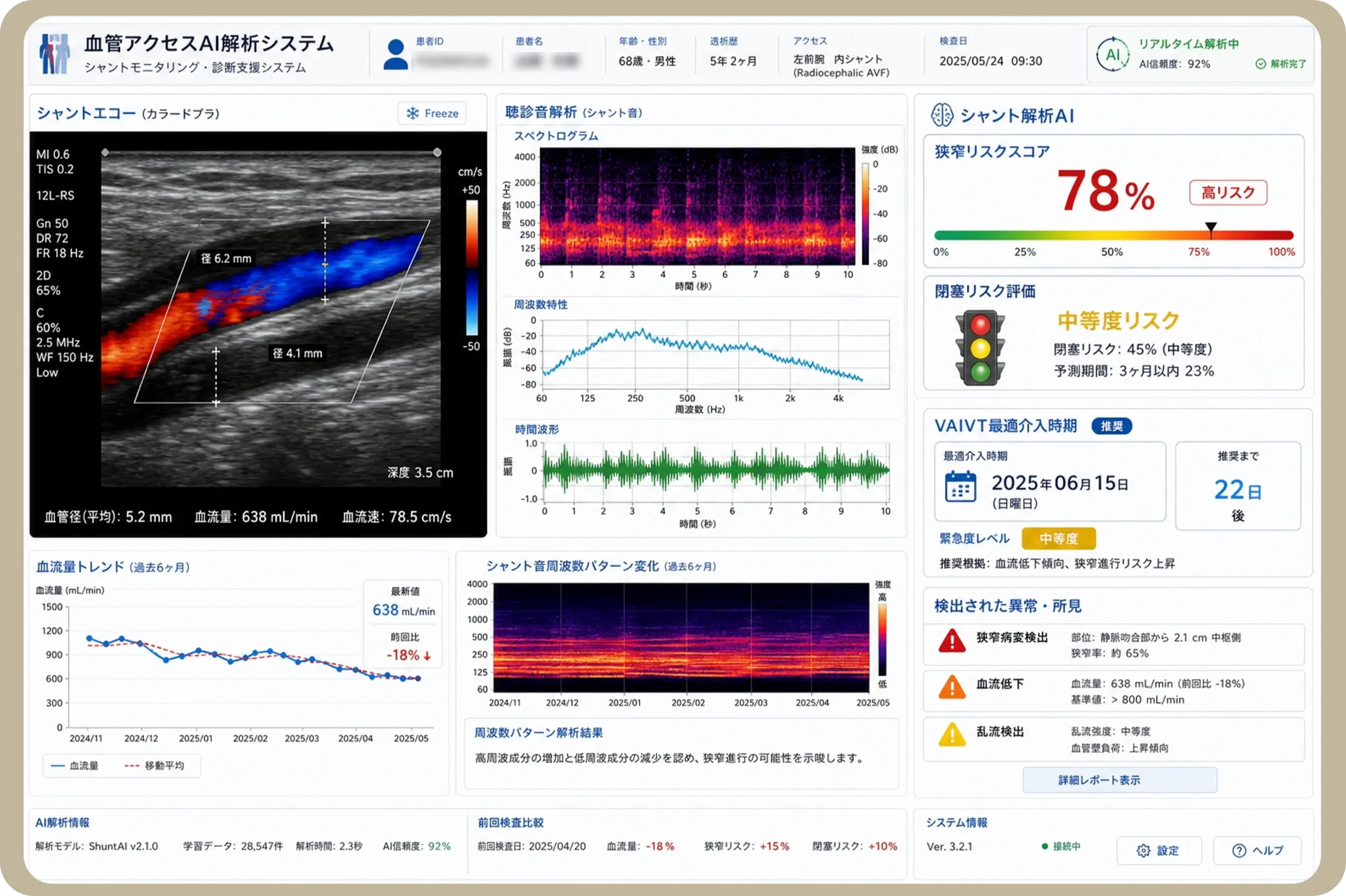Click 血管径(平均): 5.2 mm readout
This screenshot has width=1346, height=896.
(108, 517)
